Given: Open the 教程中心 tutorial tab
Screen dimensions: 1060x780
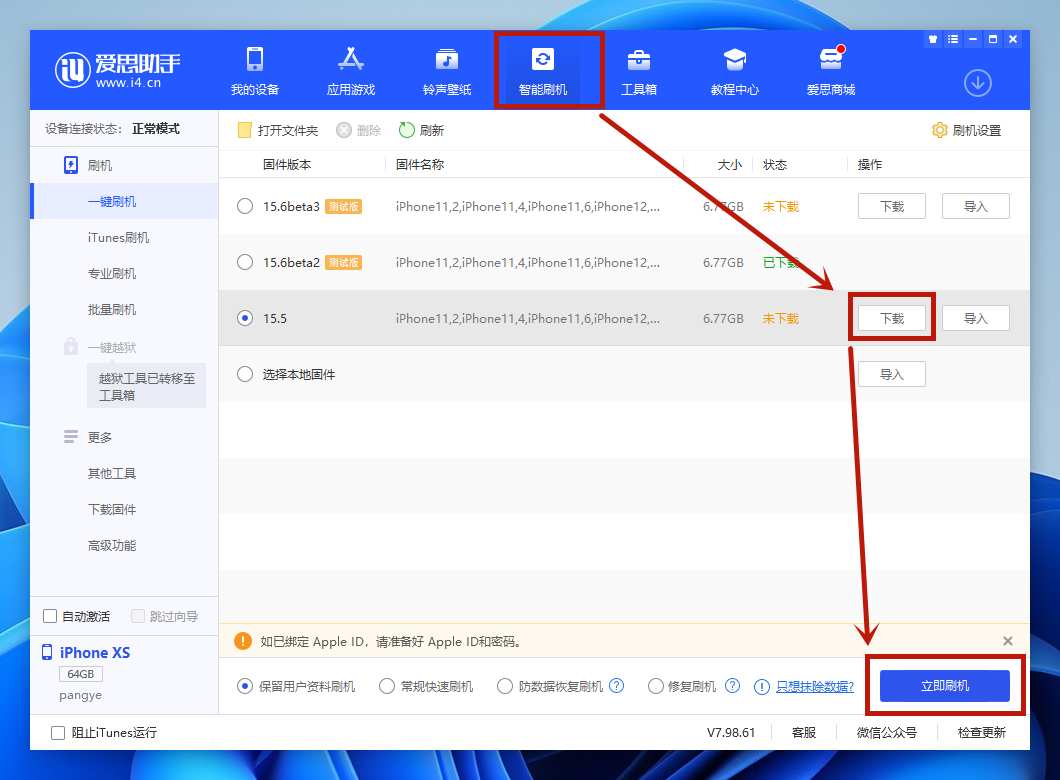Looking at the screenshot, I should point(735,71).
